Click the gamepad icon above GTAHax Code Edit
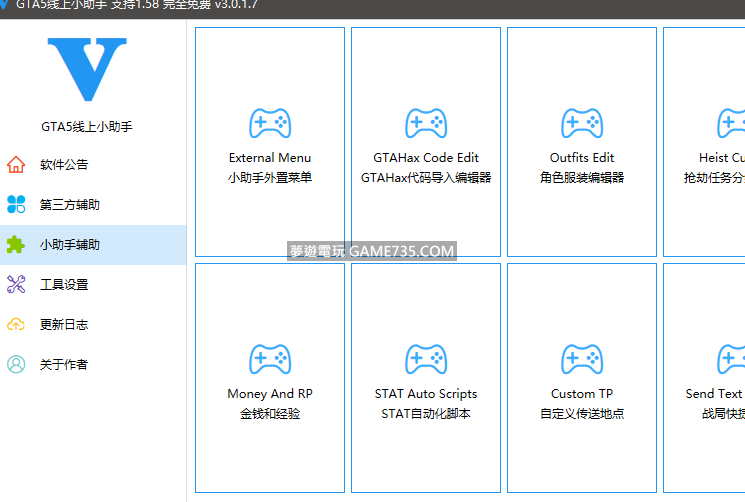 (x=425, y=124)
